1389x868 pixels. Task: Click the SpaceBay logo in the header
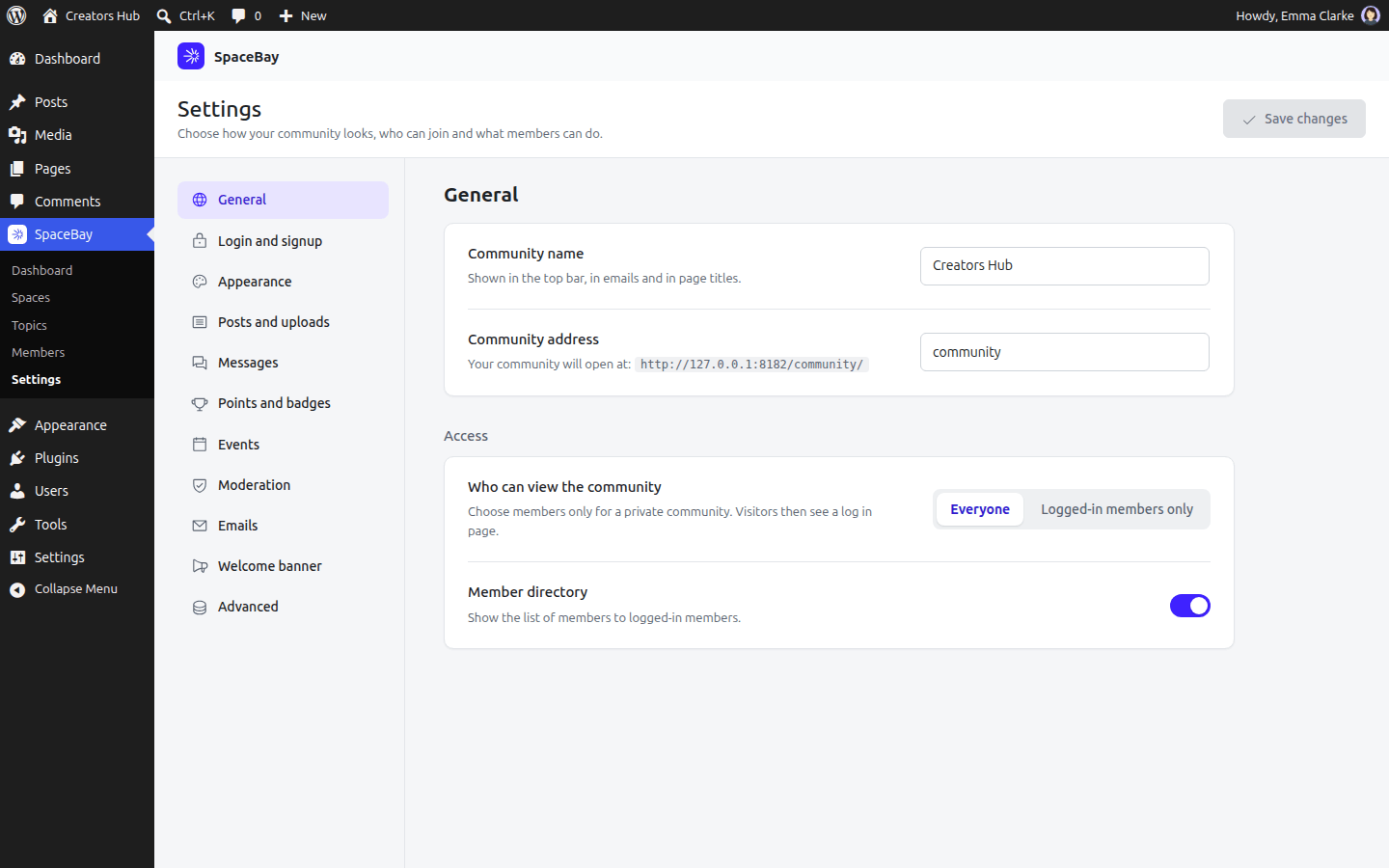click(x=191, y=57)
